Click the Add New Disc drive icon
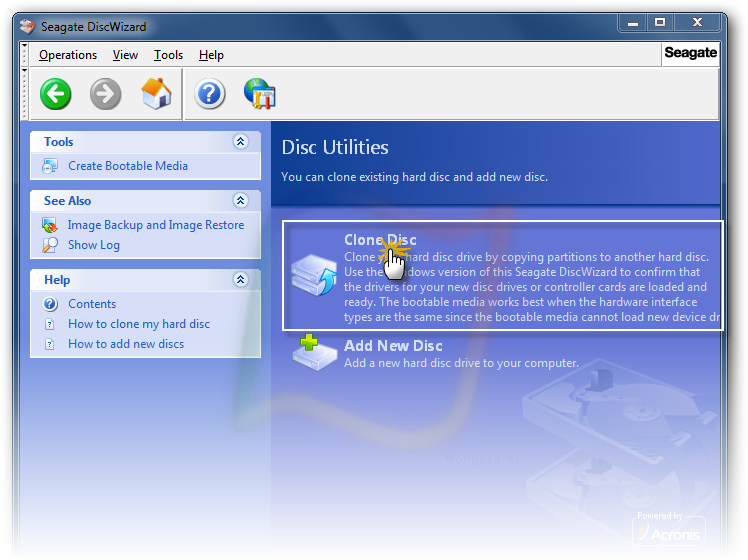Image resolution: width=748 pixels, height=560 pixels. coord(314,353)
